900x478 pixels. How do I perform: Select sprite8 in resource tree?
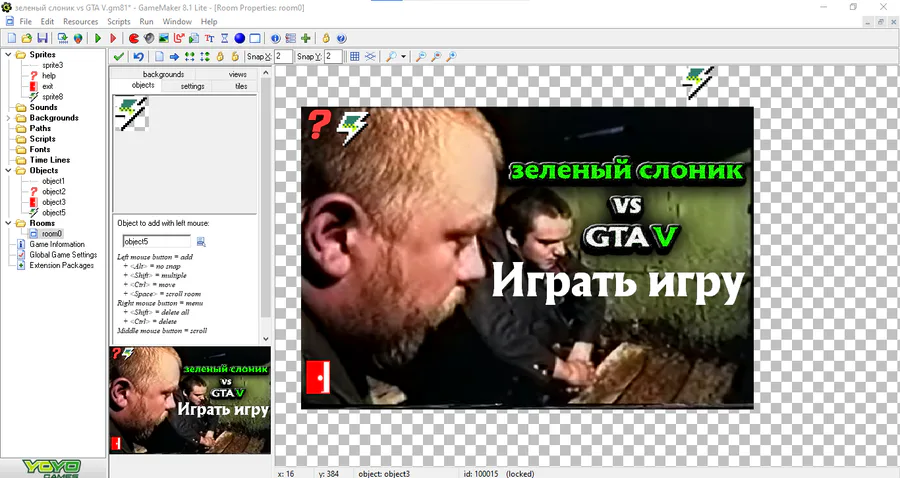(x=52, y=97)
